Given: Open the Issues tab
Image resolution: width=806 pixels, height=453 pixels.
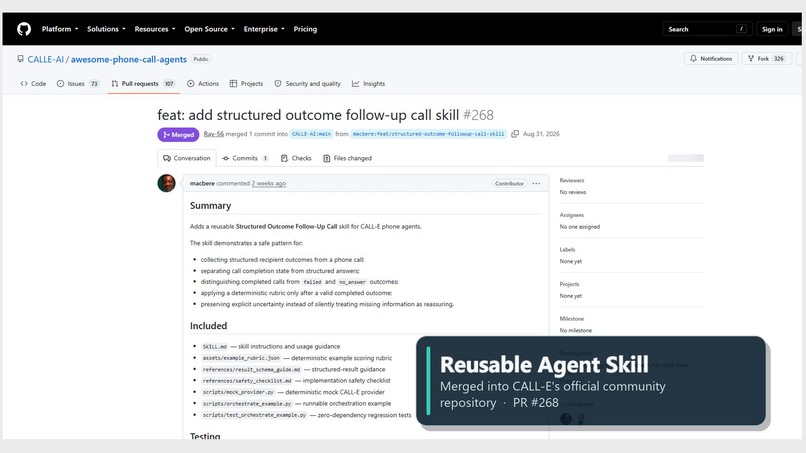Looking at the screenshot, I should point(78,83).
